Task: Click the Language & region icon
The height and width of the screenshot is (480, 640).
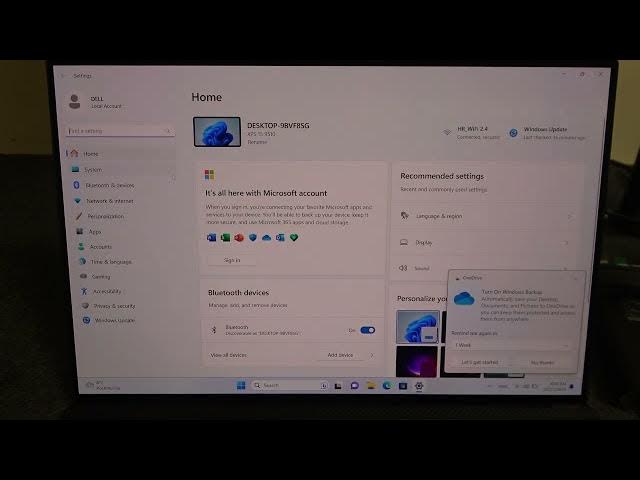Action: [404, 216]
